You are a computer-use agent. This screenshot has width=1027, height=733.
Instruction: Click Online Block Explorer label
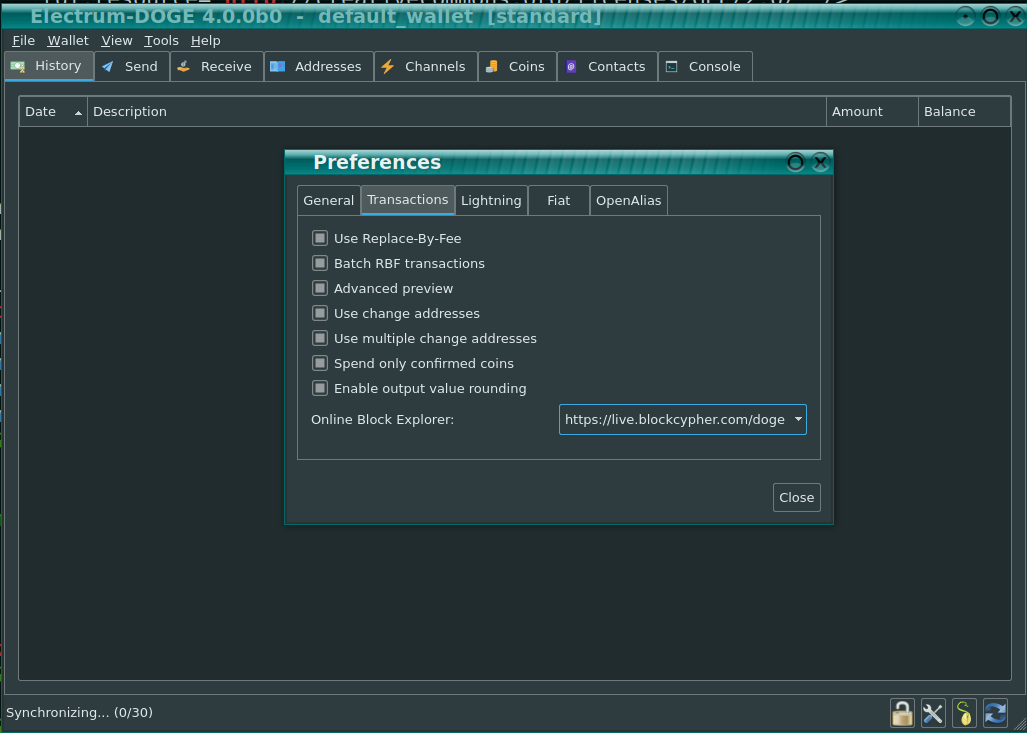pos(383,420)
